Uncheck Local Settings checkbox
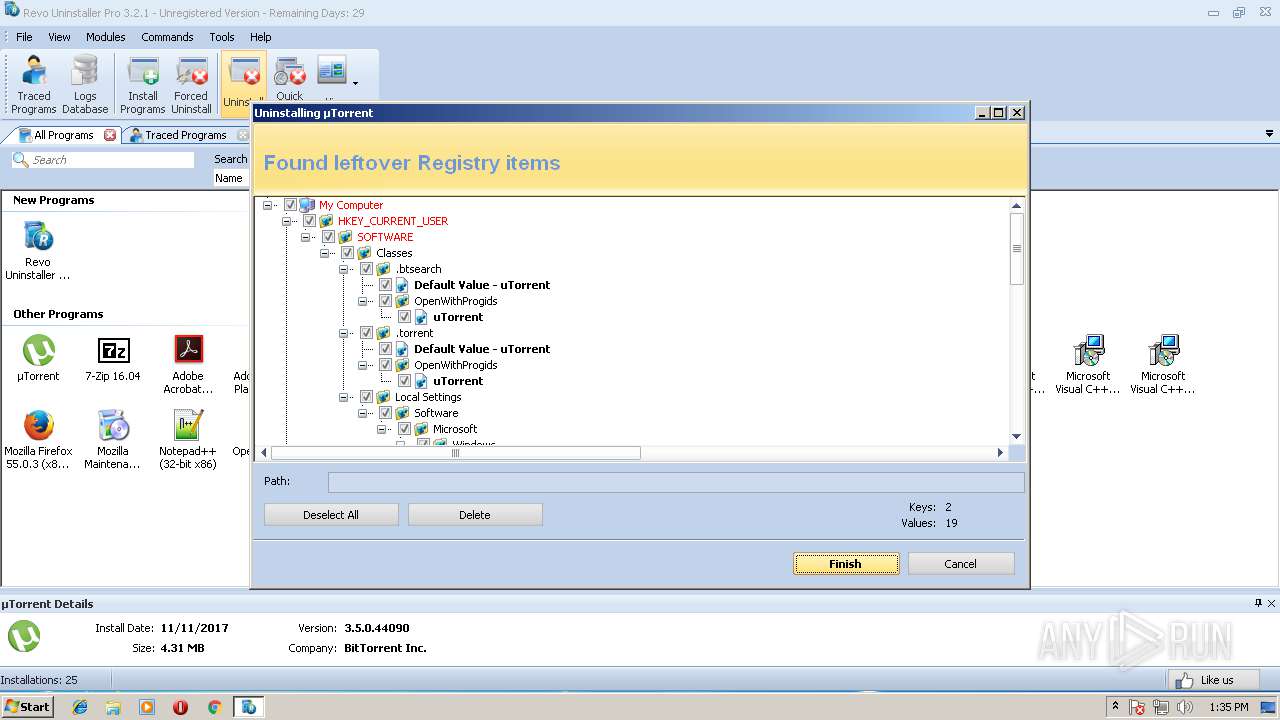1280x720 pixels. coord(366,397)
